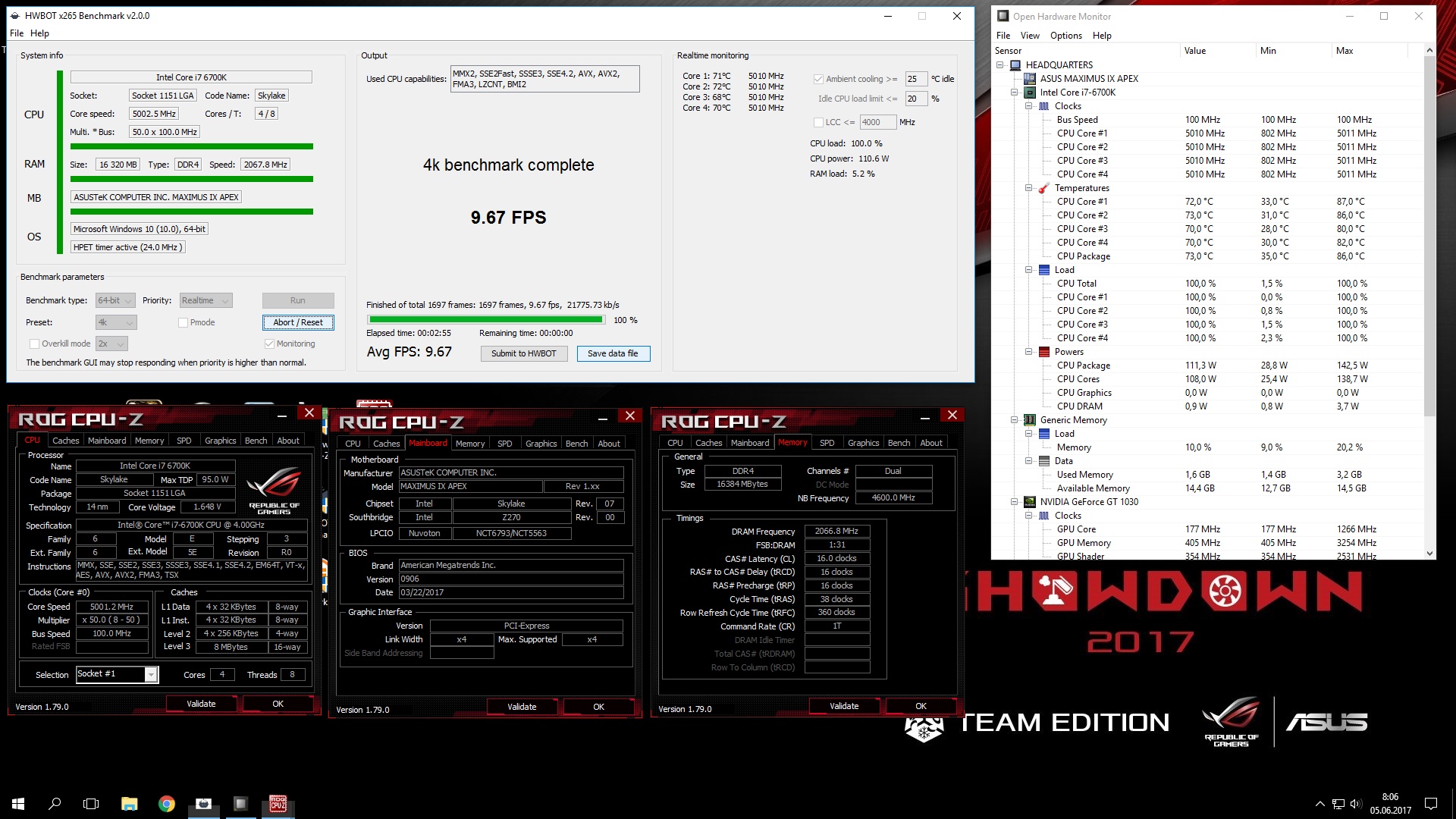Collapse the Powers sensor group
This screenshot has height=819, width=1456.
click(x=1029, y=352)
